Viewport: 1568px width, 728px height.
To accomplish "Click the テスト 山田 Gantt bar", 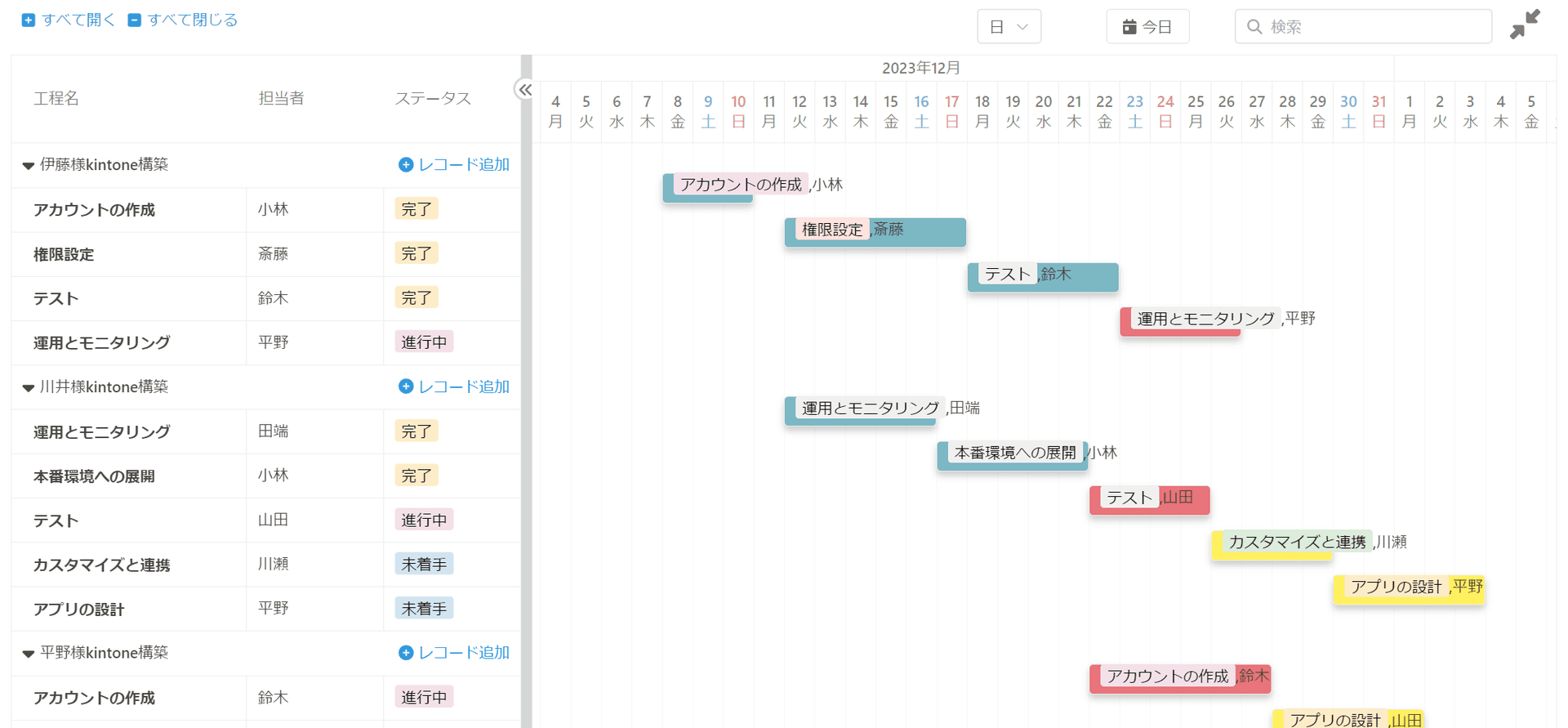I will (x=1150, y=499).
